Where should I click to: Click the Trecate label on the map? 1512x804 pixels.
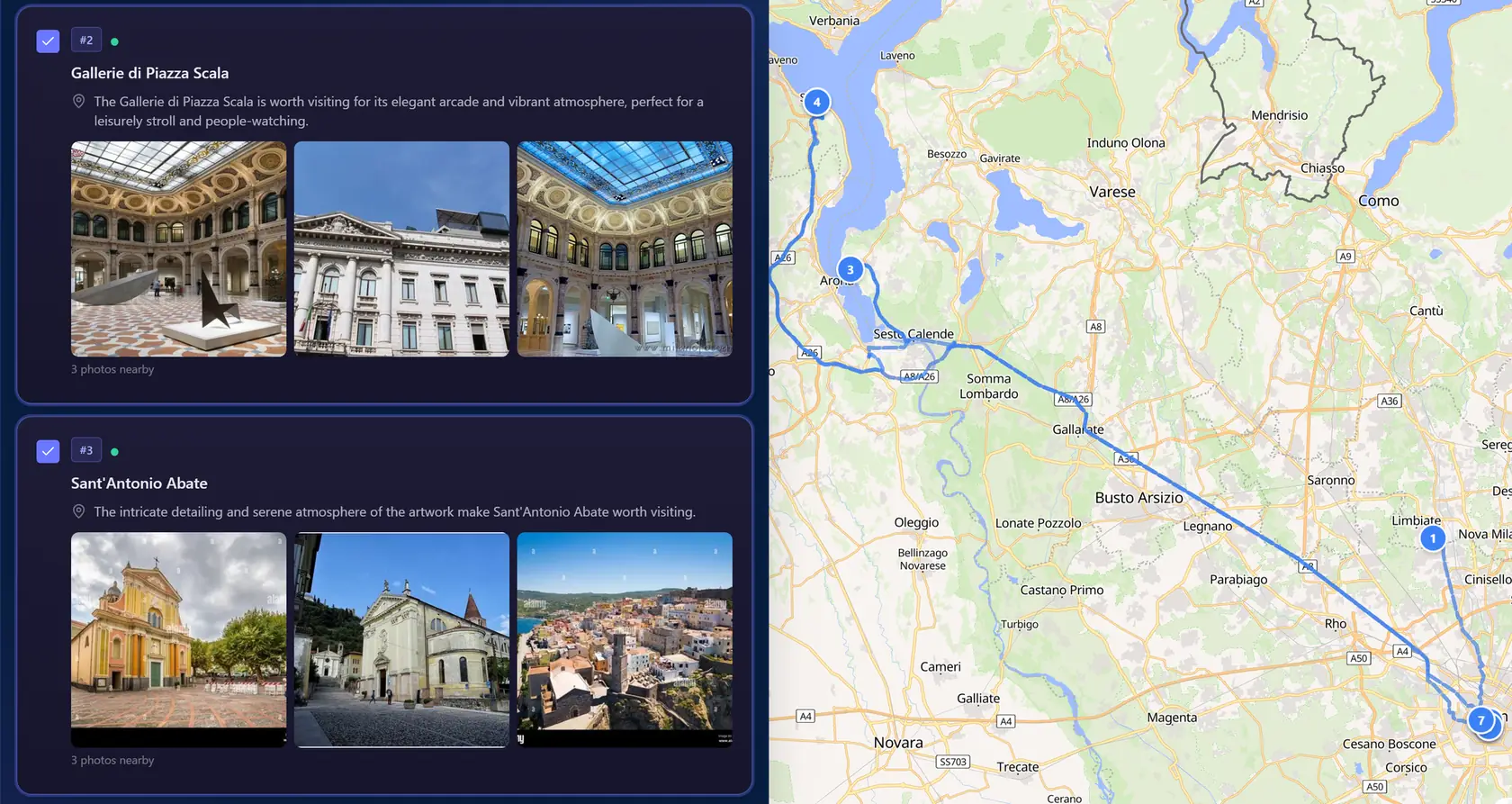coord(1018,767)
